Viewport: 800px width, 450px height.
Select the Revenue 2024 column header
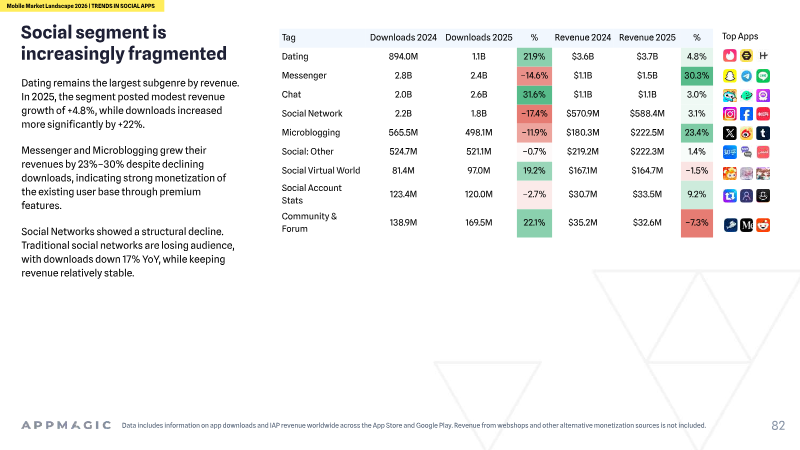[x=583, y=38]
